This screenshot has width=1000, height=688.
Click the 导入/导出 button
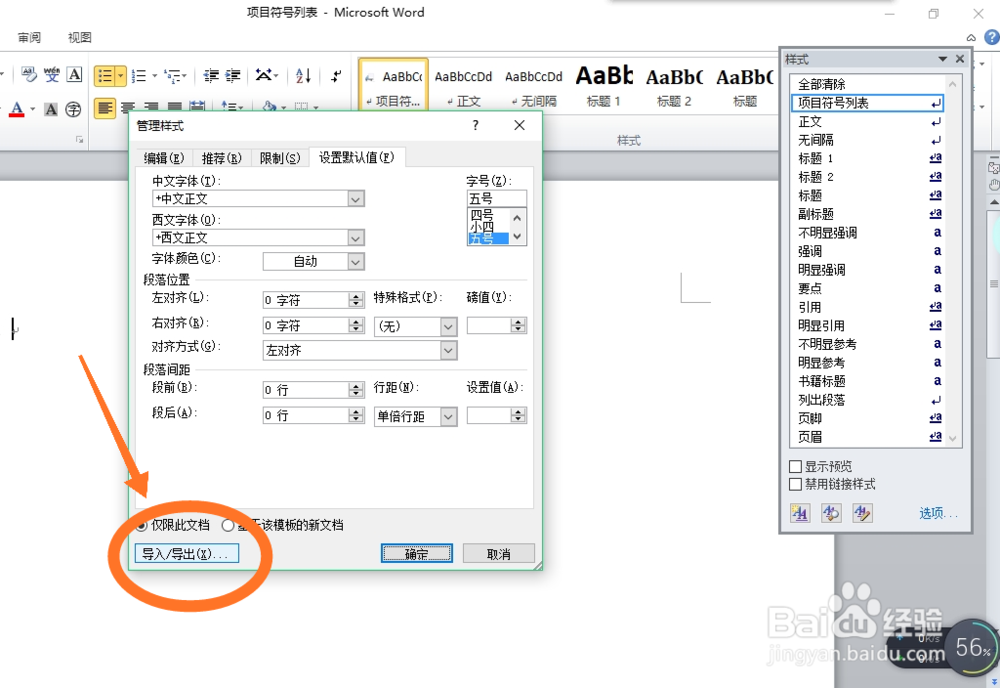[x=187, y=552]
